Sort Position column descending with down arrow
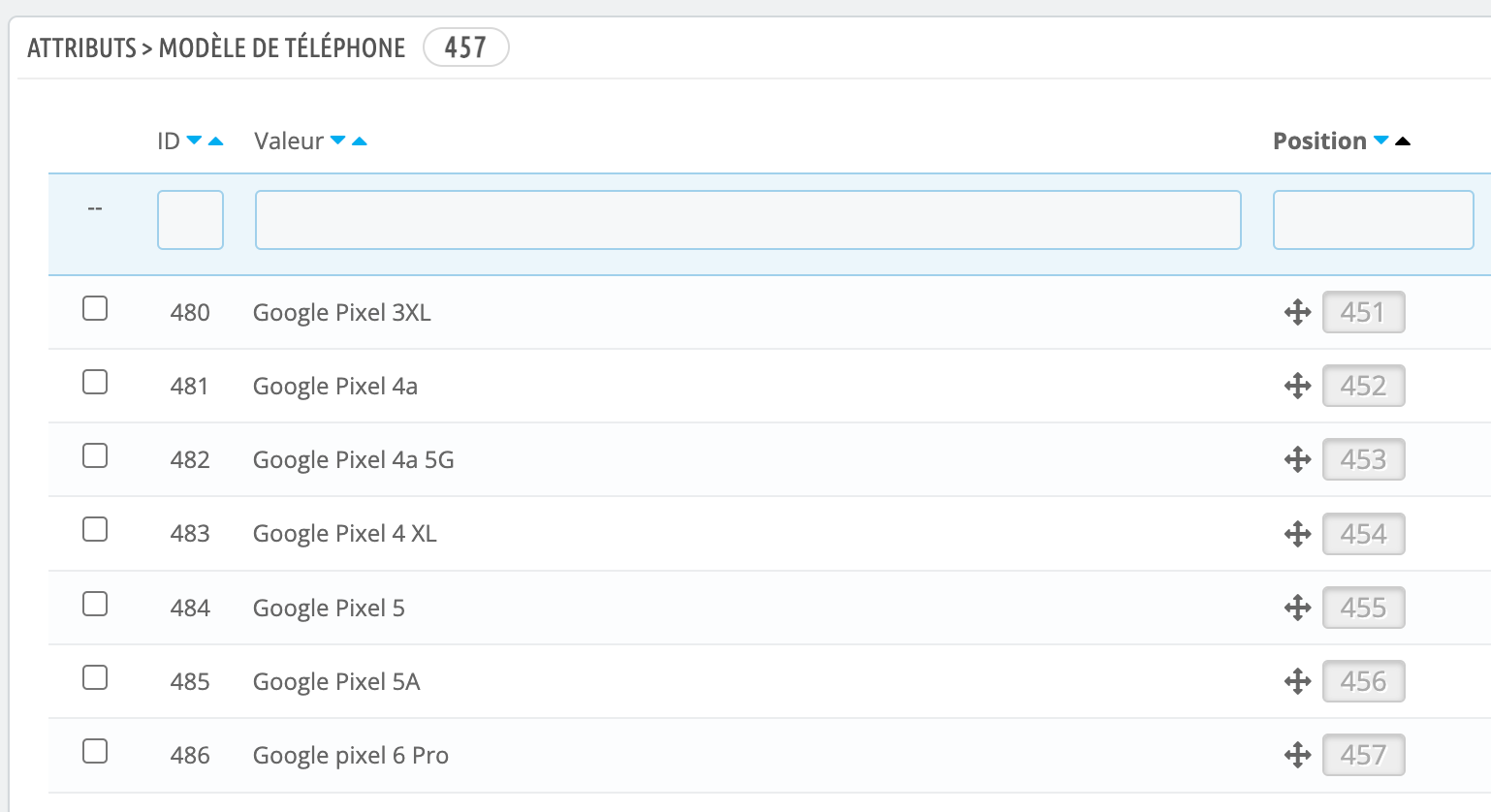The width and height of the screenshot is (1491, 812). tap(1381, 141)
